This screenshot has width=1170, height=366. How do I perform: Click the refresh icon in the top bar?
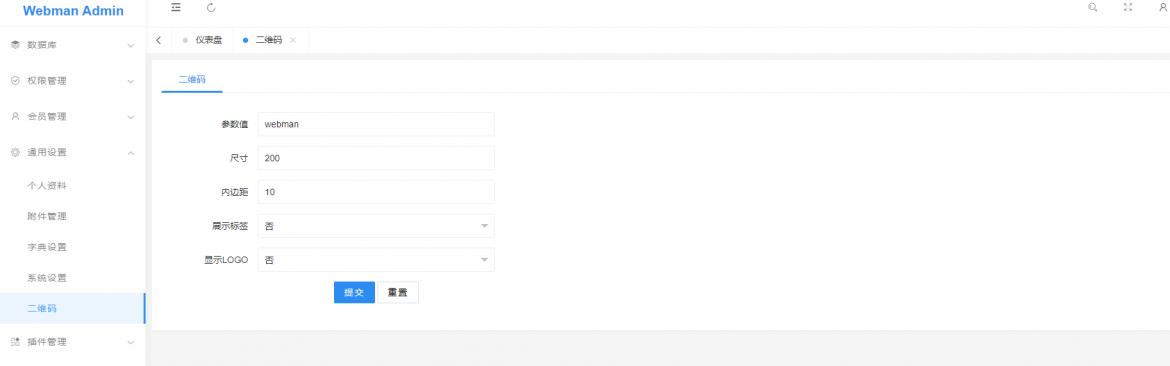click(x=211, y=7)
